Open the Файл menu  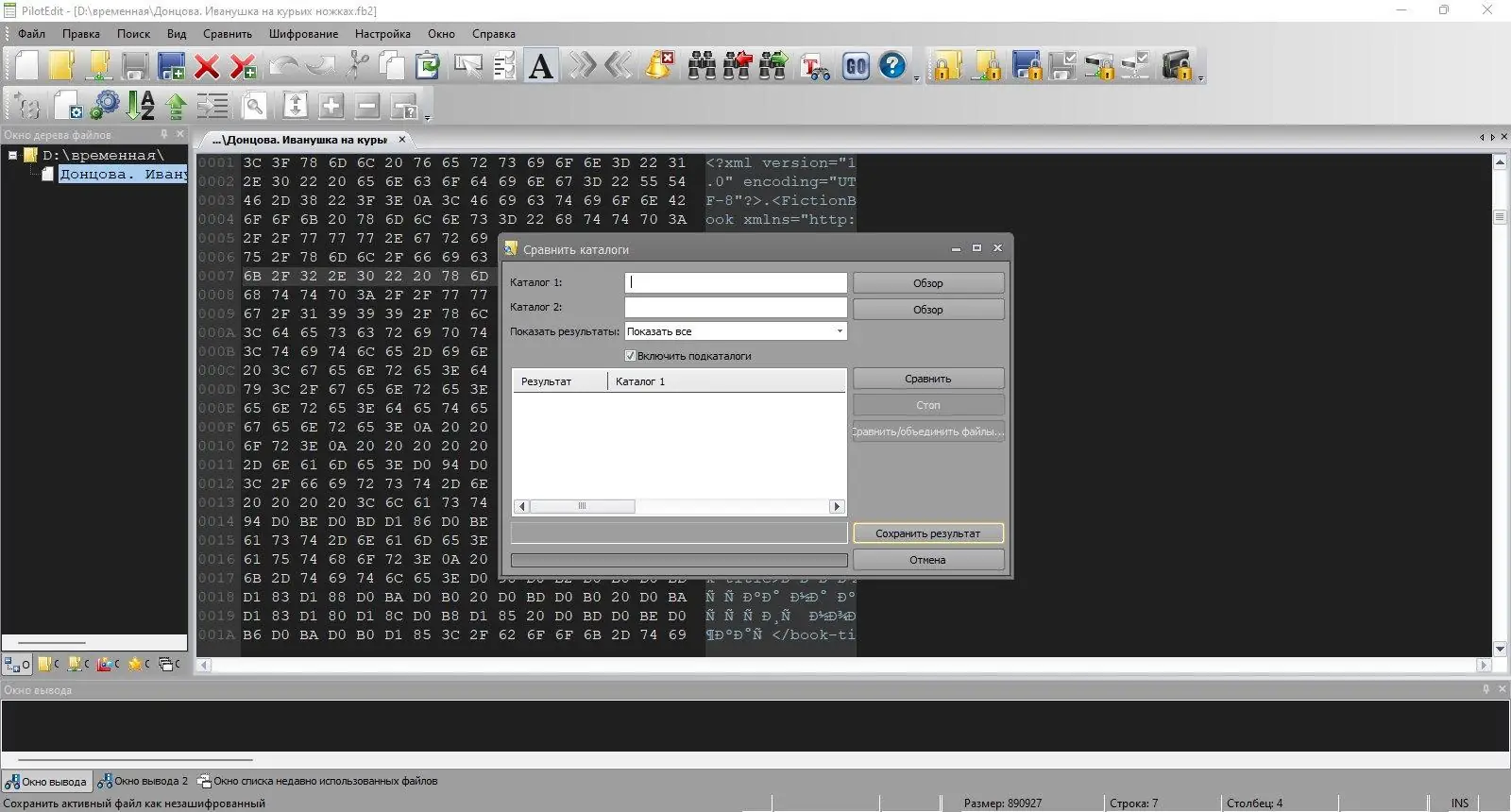click(31, 34)
